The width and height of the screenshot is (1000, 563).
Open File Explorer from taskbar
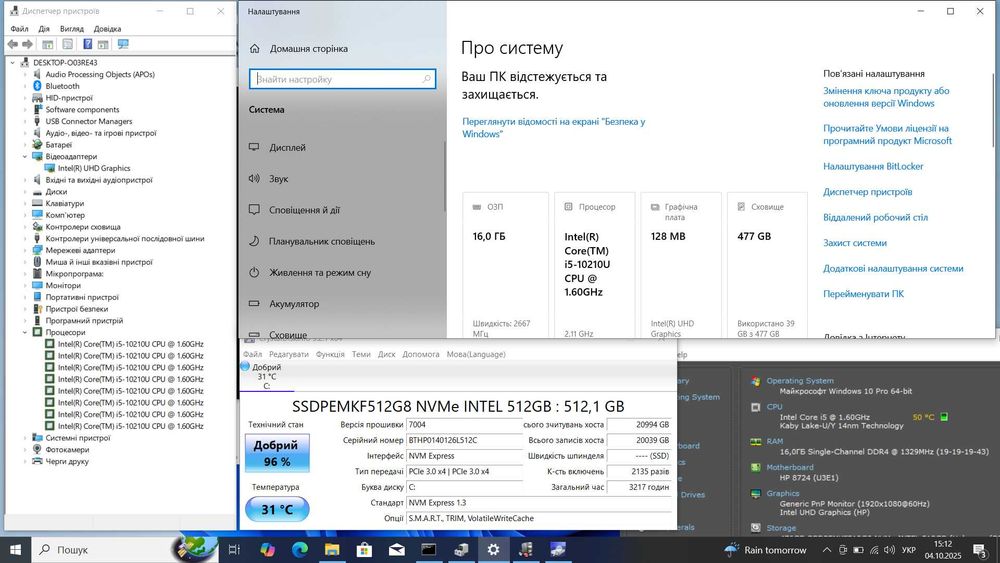pyautogui.click(x=332, y=550)
